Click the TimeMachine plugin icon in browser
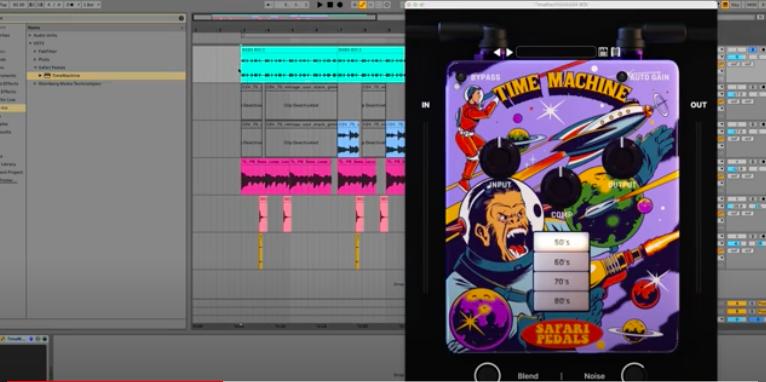The width and height of the screenshot is (766, 382). pos(47,76)
